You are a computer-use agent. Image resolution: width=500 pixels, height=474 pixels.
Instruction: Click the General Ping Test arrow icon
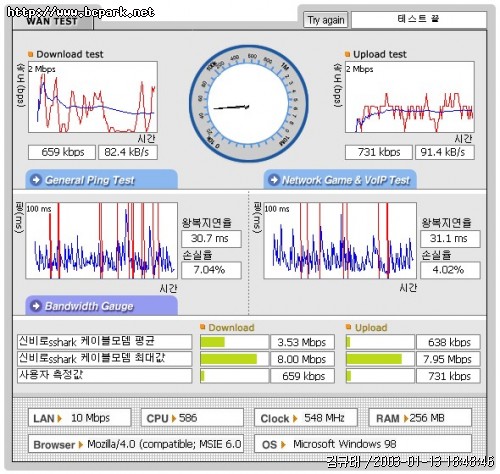(35, 180)
